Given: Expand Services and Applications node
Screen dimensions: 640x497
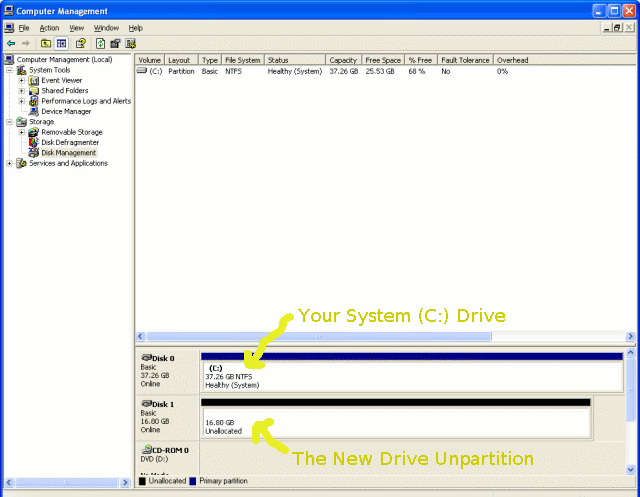Looking at the screenshot, I should click(9, 163).
